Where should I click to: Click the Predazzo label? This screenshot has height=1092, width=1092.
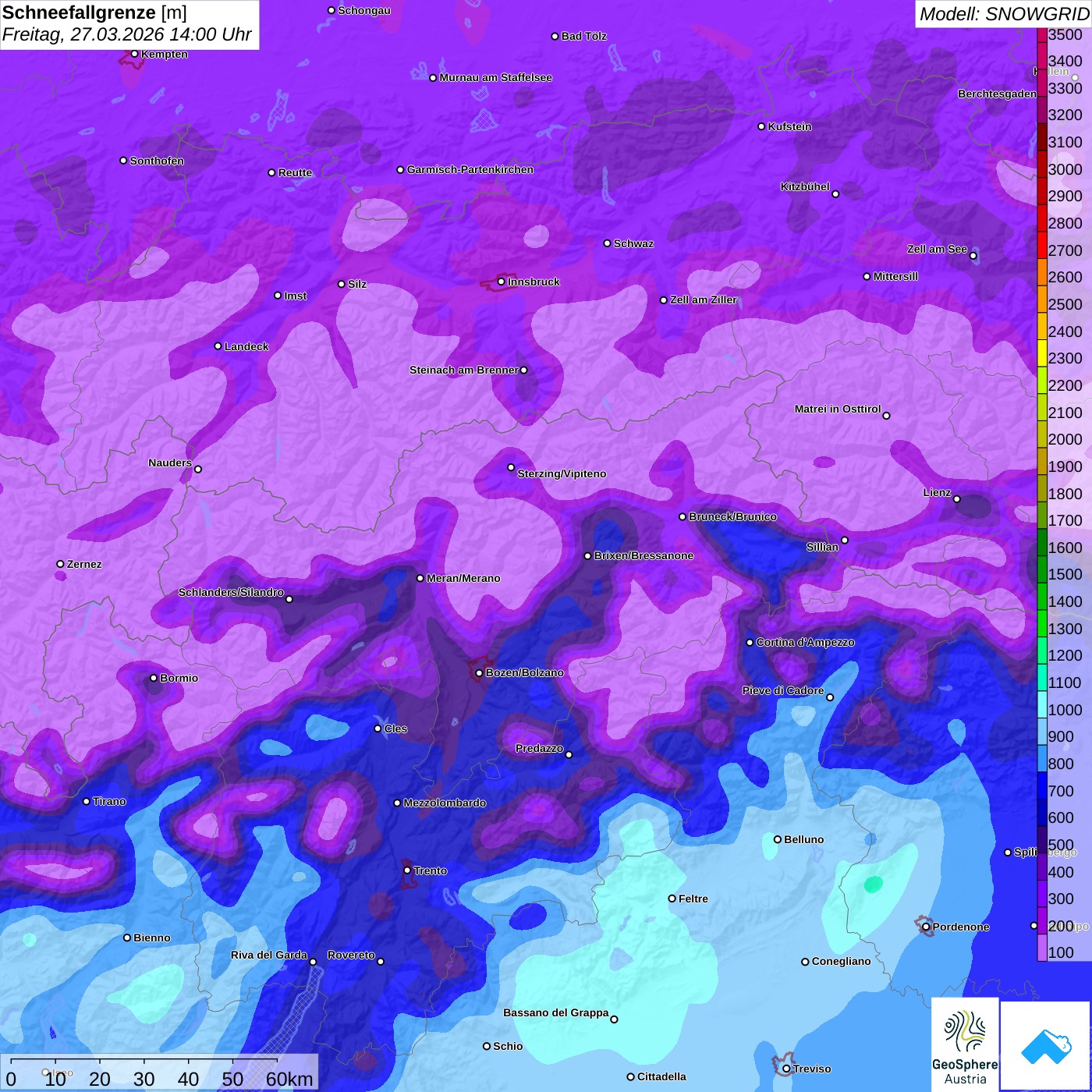click(539, 748)
